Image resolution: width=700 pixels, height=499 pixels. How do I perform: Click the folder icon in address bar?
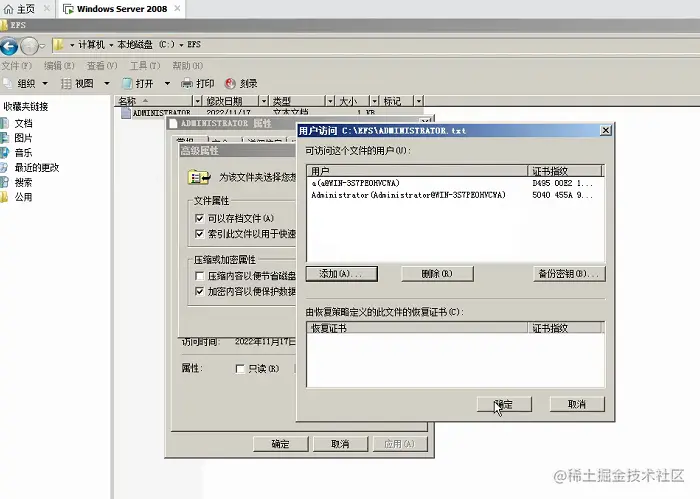tap(58, 45)
